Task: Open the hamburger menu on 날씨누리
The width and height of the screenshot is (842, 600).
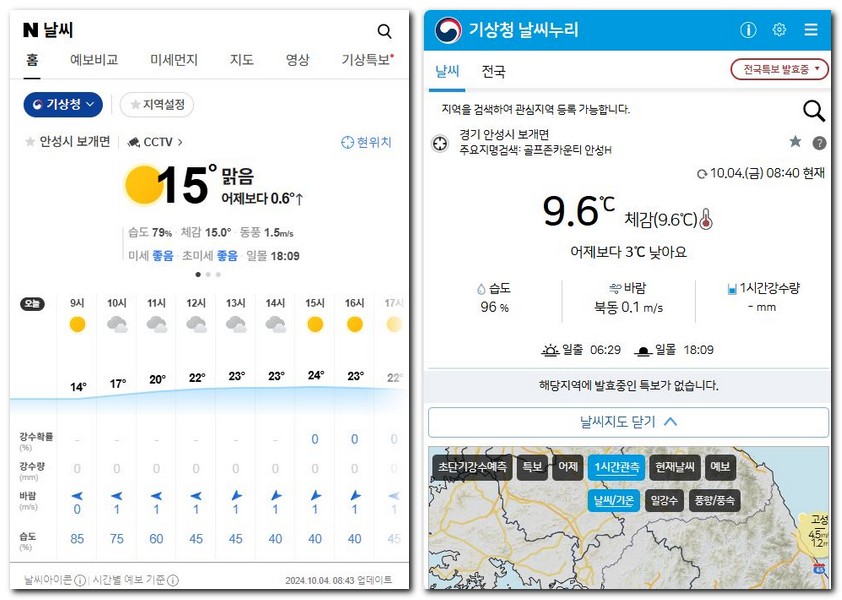Action: coord(811,30)
